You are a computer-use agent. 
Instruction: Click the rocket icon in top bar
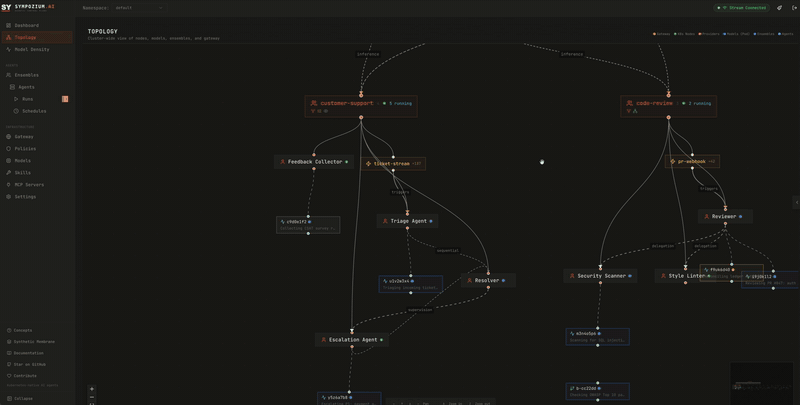(x=780, y=8)
